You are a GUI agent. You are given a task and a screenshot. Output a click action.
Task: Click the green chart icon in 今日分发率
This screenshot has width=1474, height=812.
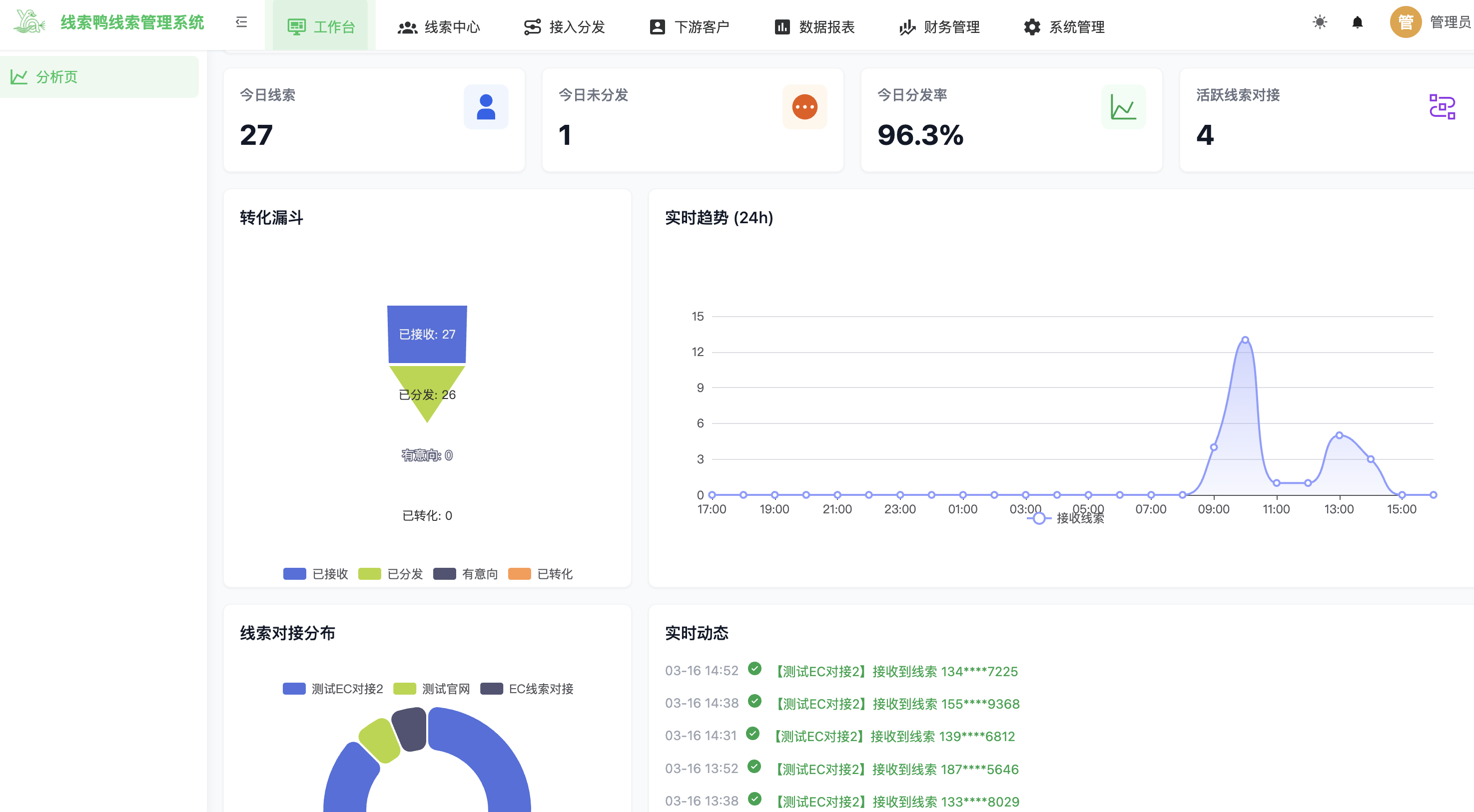click(1123, 107)
